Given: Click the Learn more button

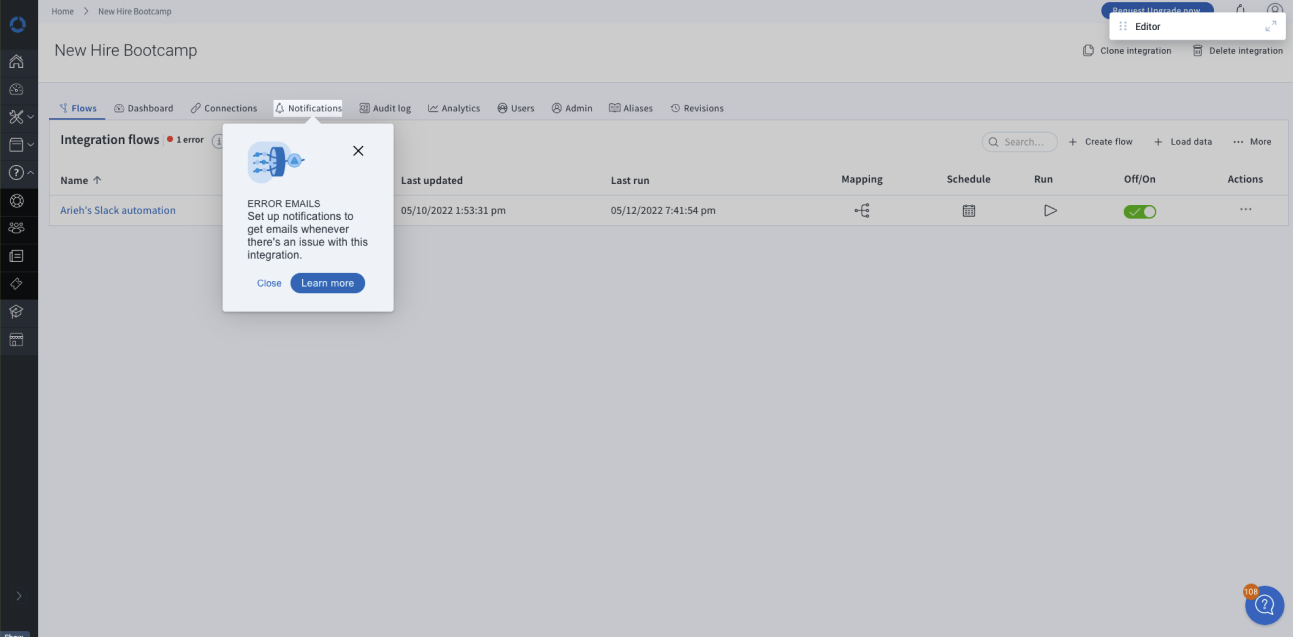Looking at the screenshot, I should [327, 283].
